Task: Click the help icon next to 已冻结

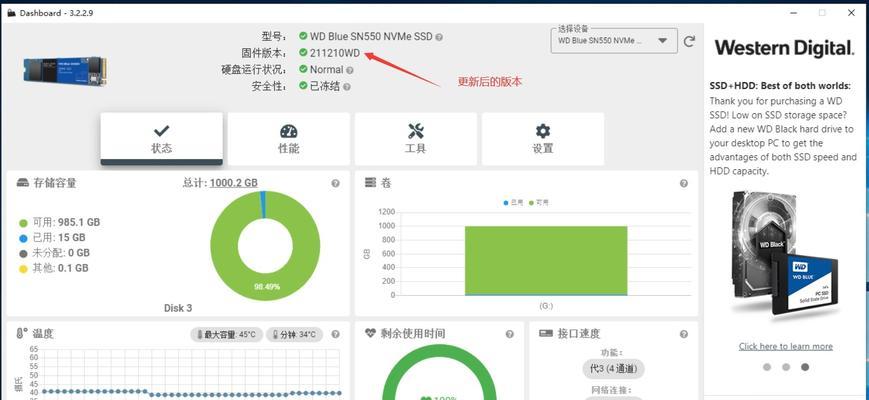Action: point(346,87)
